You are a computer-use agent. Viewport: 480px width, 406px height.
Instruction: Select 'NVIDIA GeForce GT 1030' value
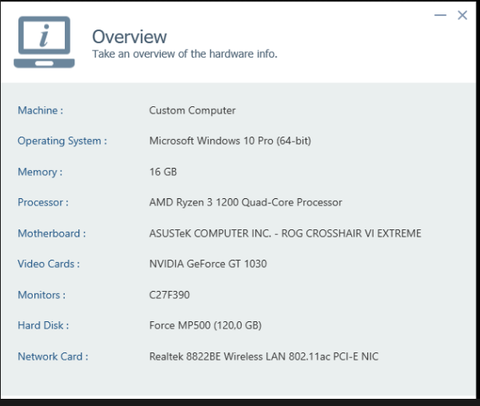(208, 264)
